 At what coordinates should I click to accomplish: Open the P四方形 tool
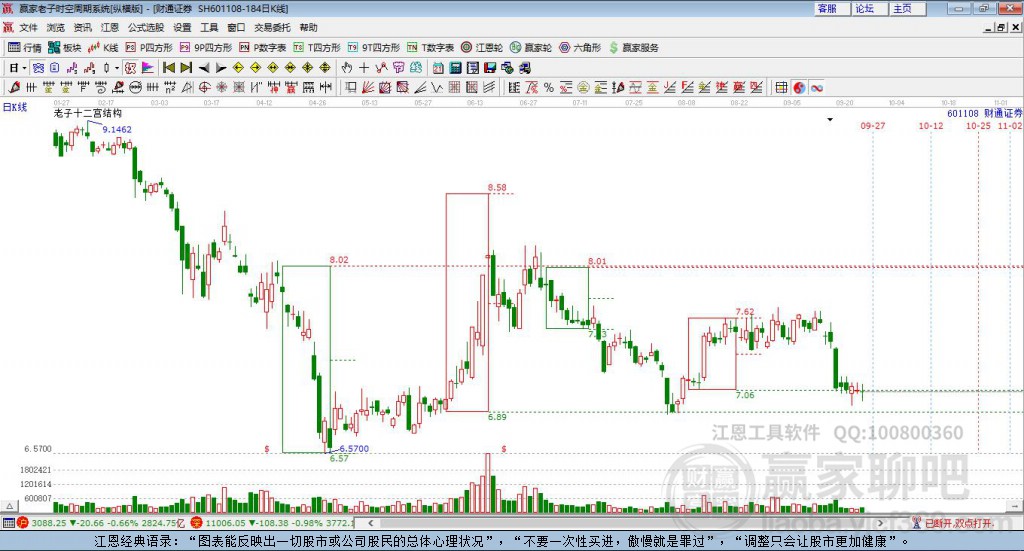click(149, 48)
